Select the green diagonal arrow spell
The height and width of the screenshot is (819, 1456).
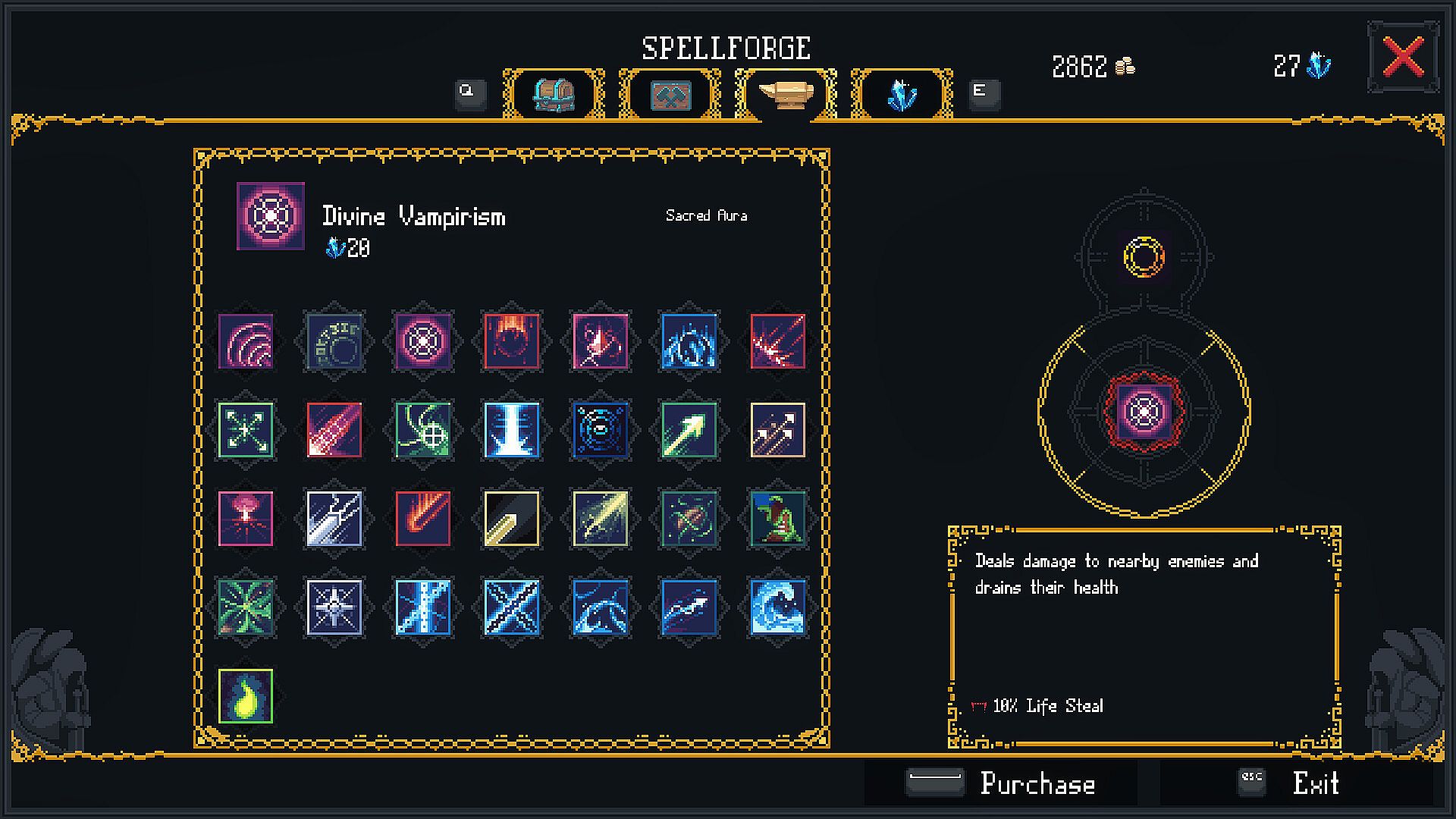click(x=689, y=430)
